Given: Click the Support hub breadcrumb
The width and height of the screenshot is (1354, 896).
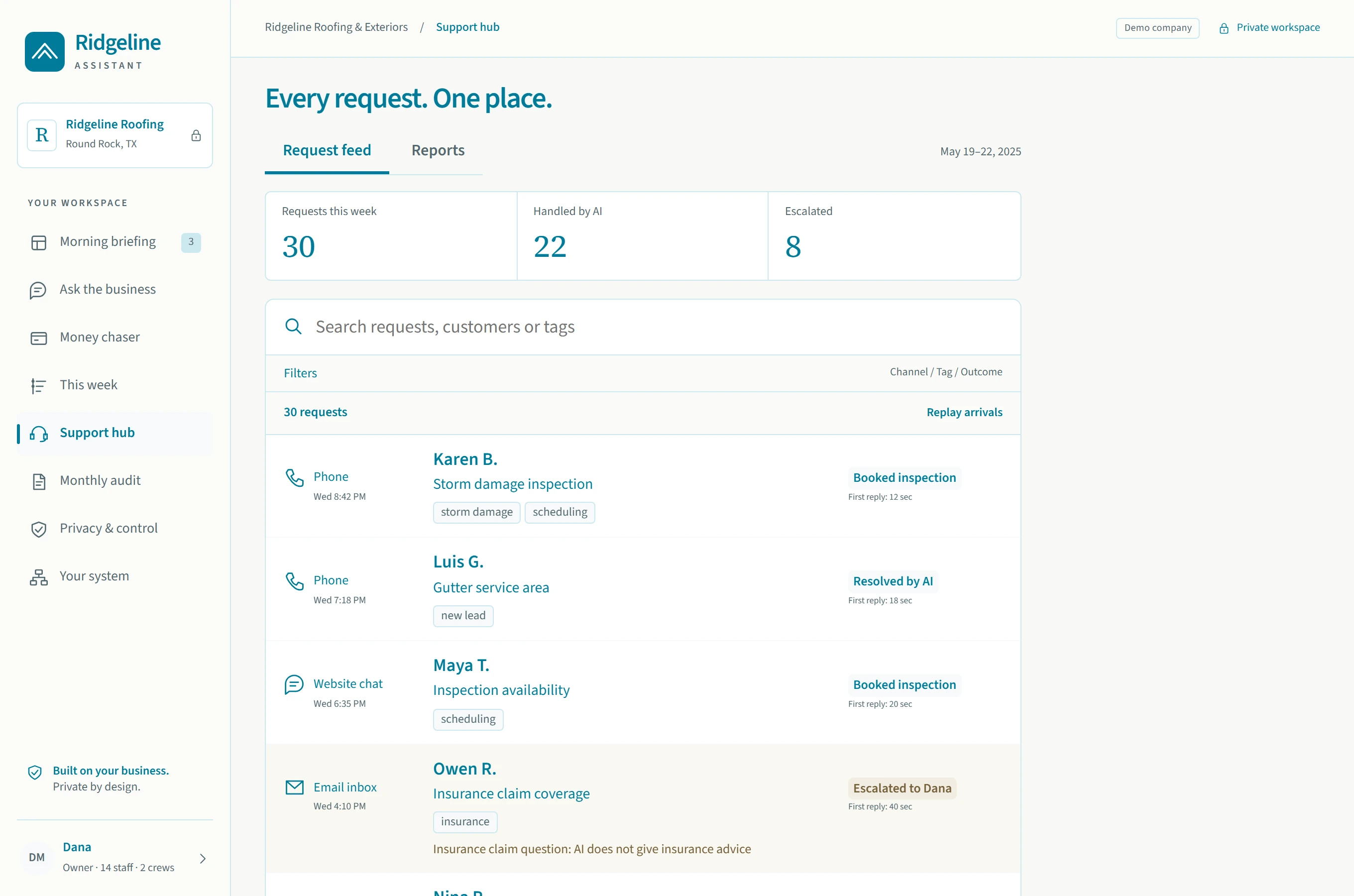Looking at the screenshot, I should coord(467,27).
